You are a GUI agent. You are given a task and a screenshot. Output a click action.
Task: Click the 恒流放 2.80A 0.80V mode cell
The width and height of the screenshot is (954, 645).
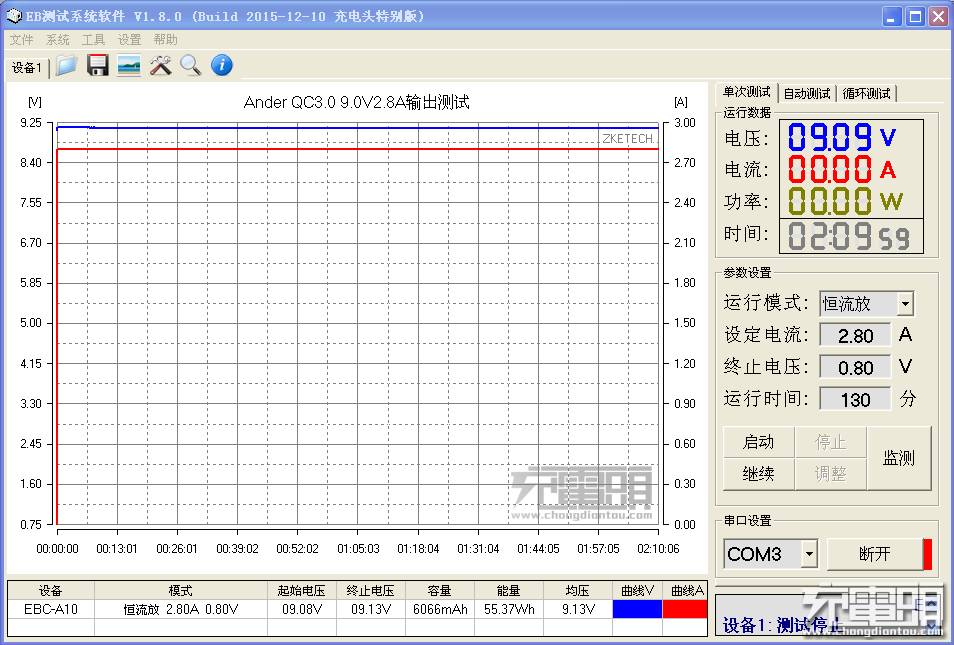tap(181, 609)
